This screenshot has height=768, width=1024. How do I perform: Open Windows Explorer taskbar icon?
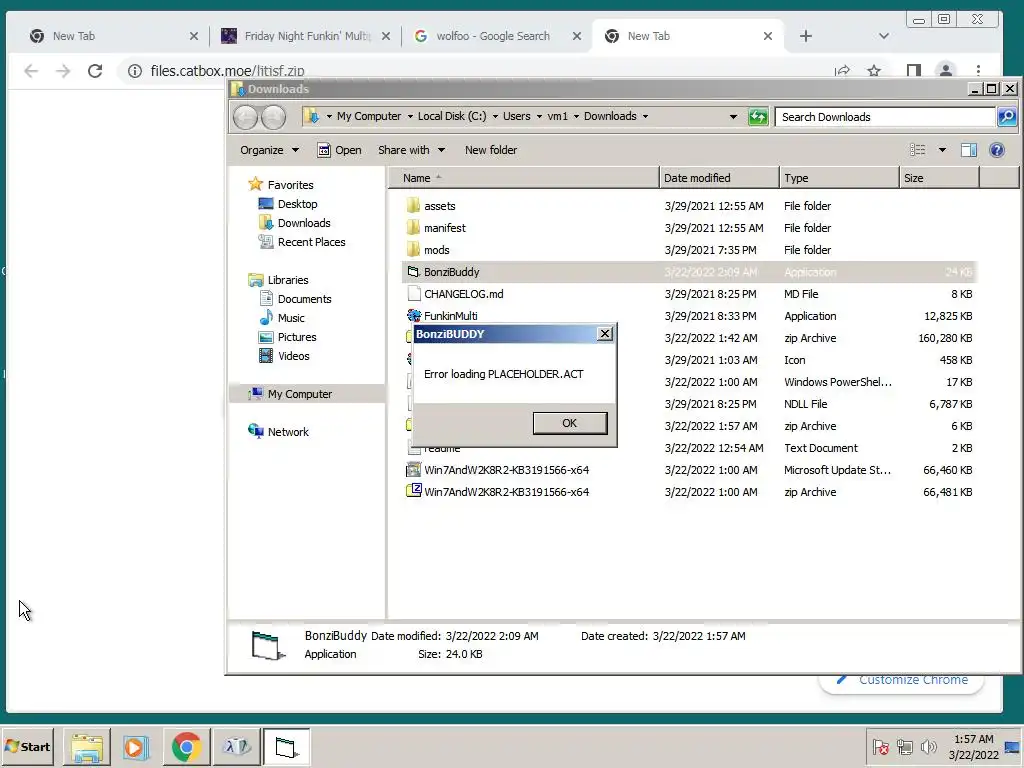point(87,746)
